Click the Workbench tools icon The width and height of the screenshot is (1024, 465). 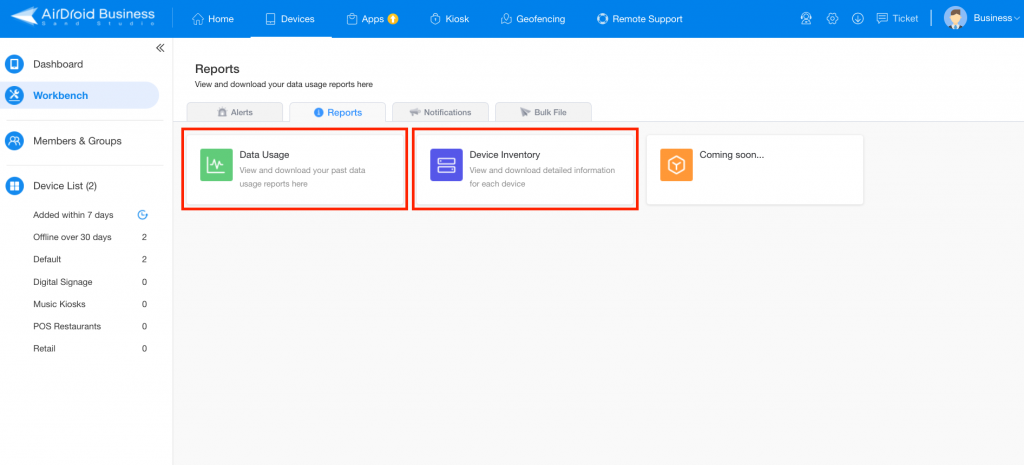[x=14, y=95]
